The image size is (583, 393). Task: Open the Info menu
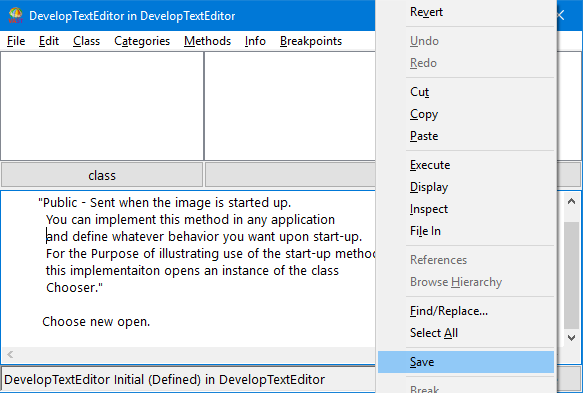tap(255, 41)
